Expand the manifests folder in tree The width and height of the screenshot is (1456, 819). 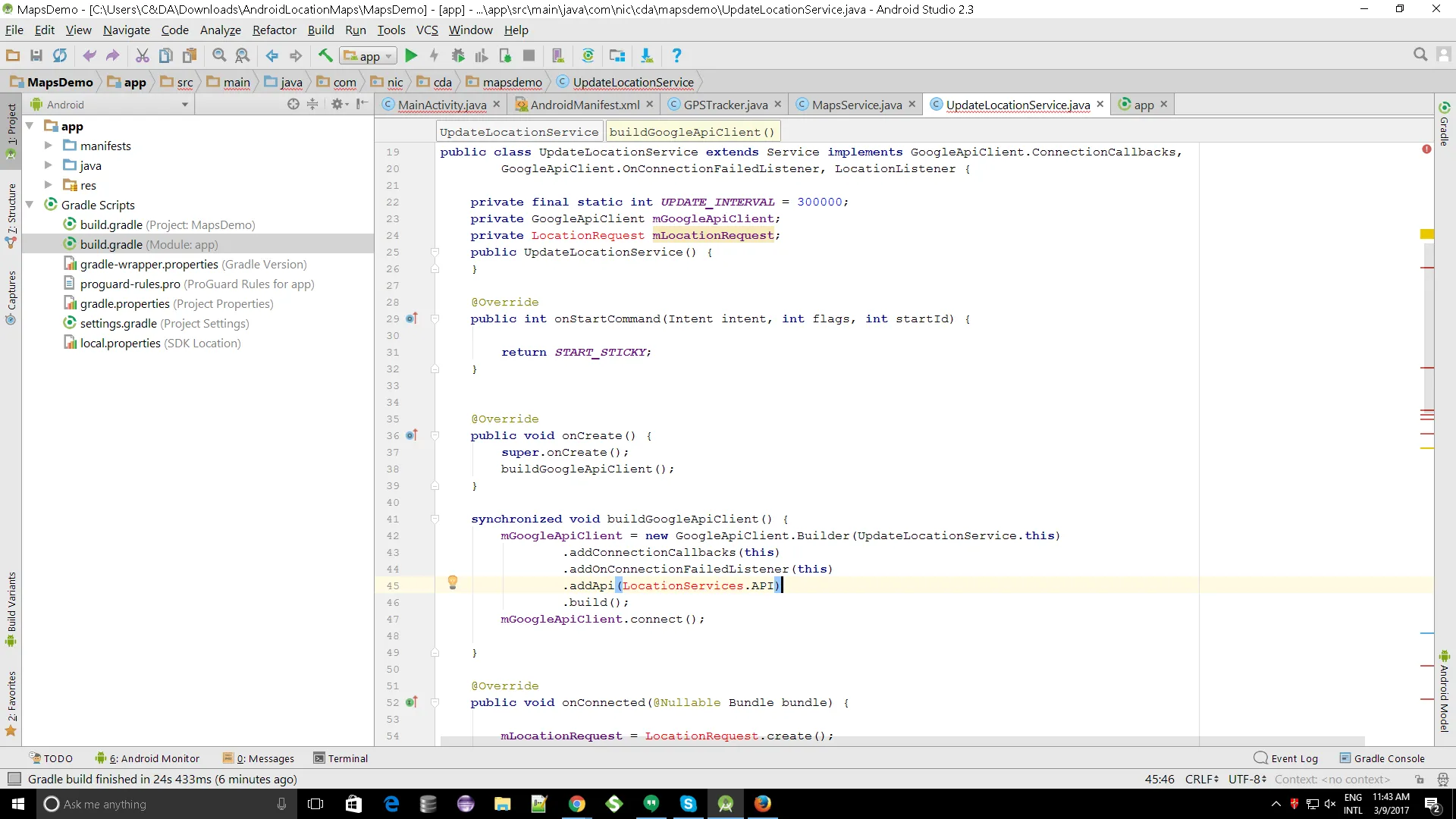pos(49,146)
